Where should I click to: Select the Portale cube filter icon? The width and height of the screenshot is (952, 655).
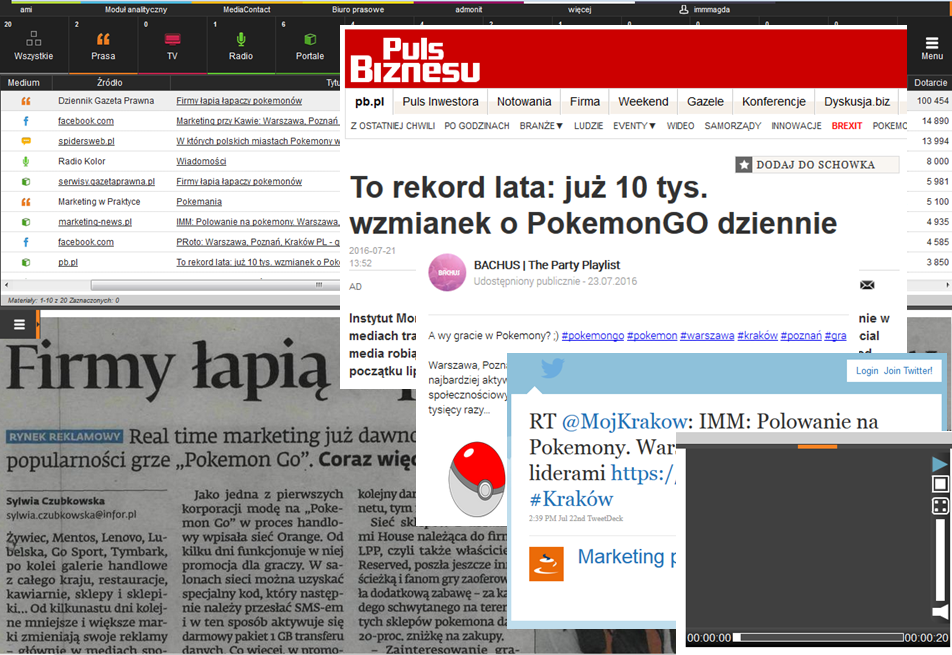[x=310, y=39]
